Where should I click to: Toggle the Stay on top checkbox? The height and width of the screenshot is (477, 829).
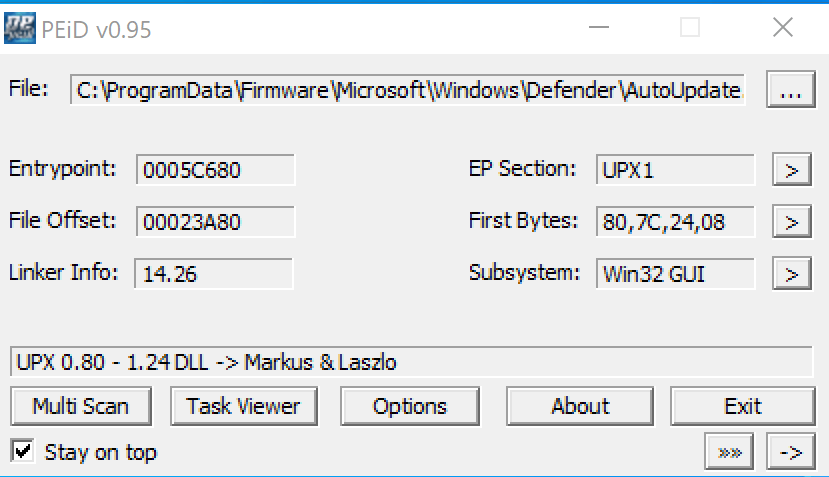click(x=21, y=452)
